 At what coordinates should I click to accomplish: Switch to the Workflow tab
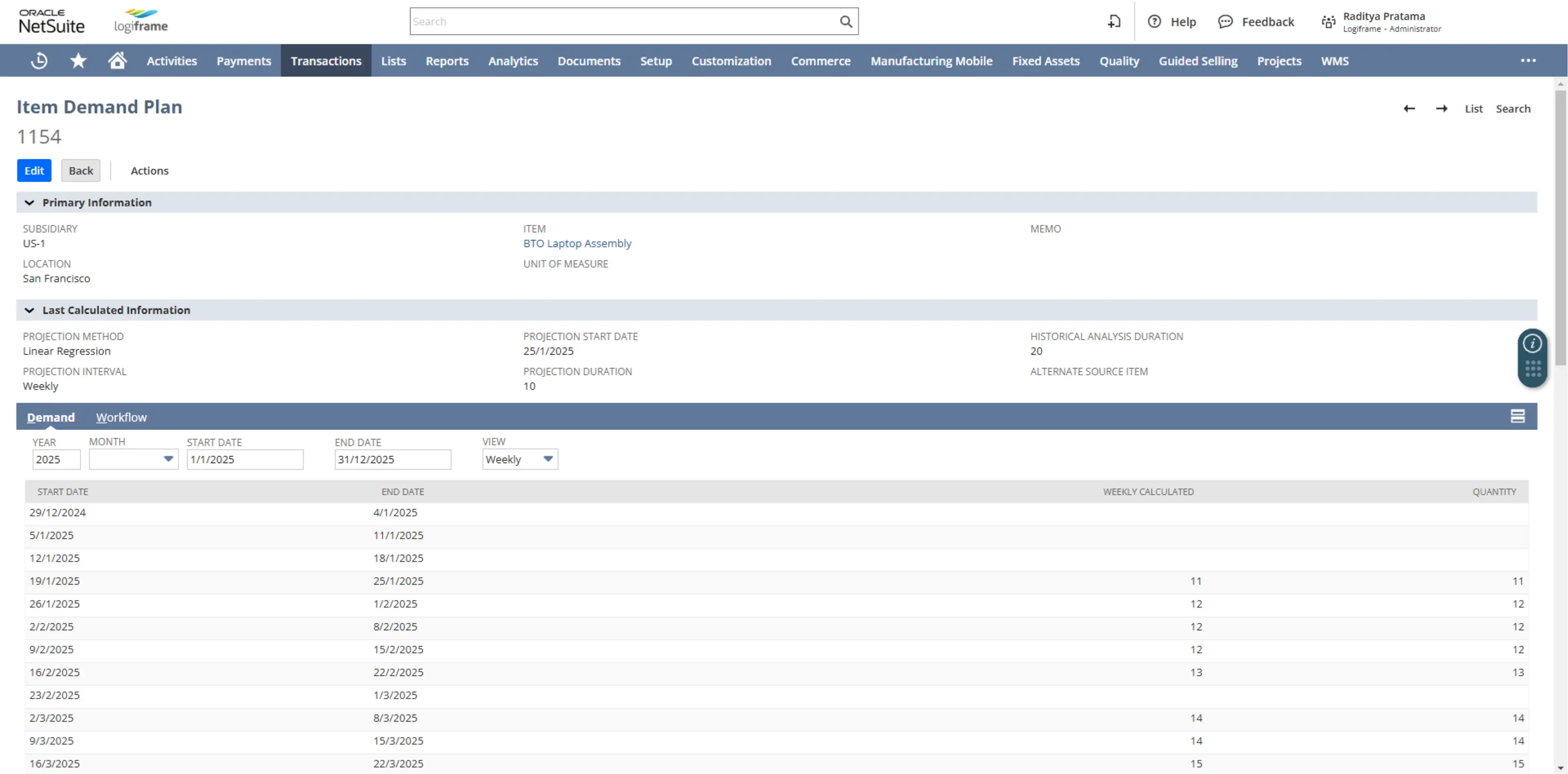121,417
